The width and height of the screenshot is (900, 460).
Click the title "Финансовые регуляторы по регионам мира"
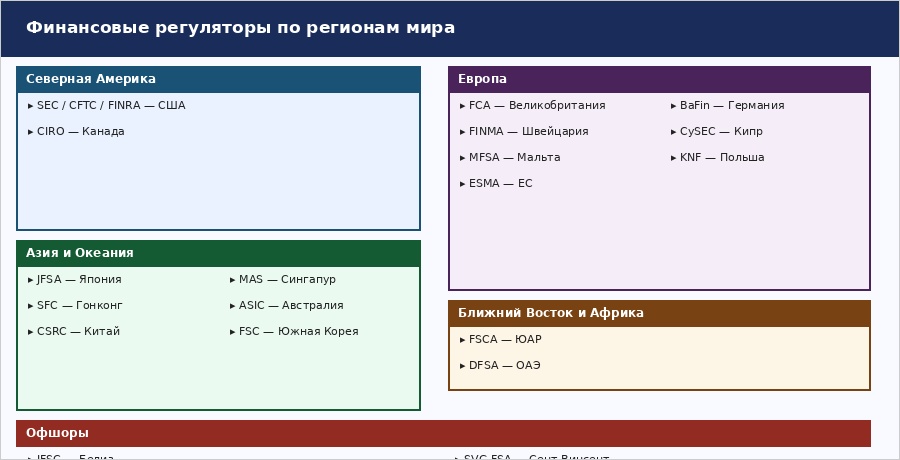pos(240,28)
